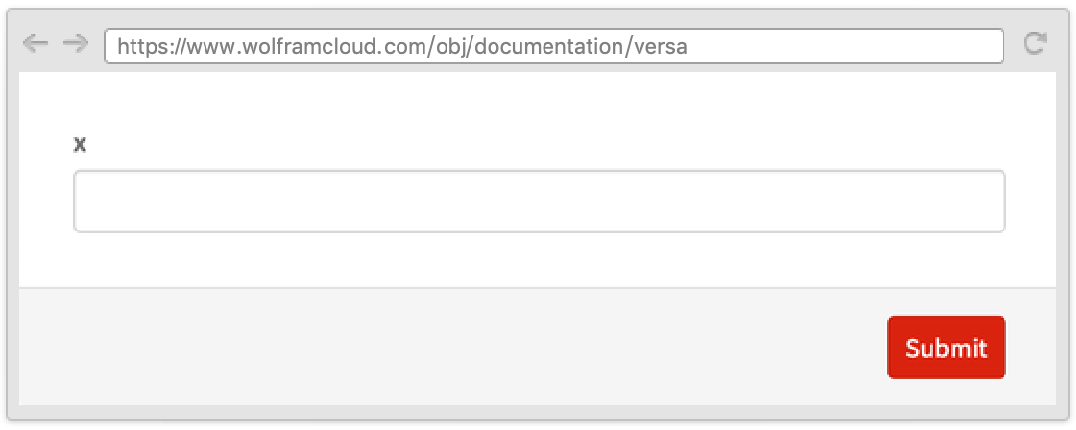Click the word Submit on the red button
The image size is (1076, 430).
point(946,348)
